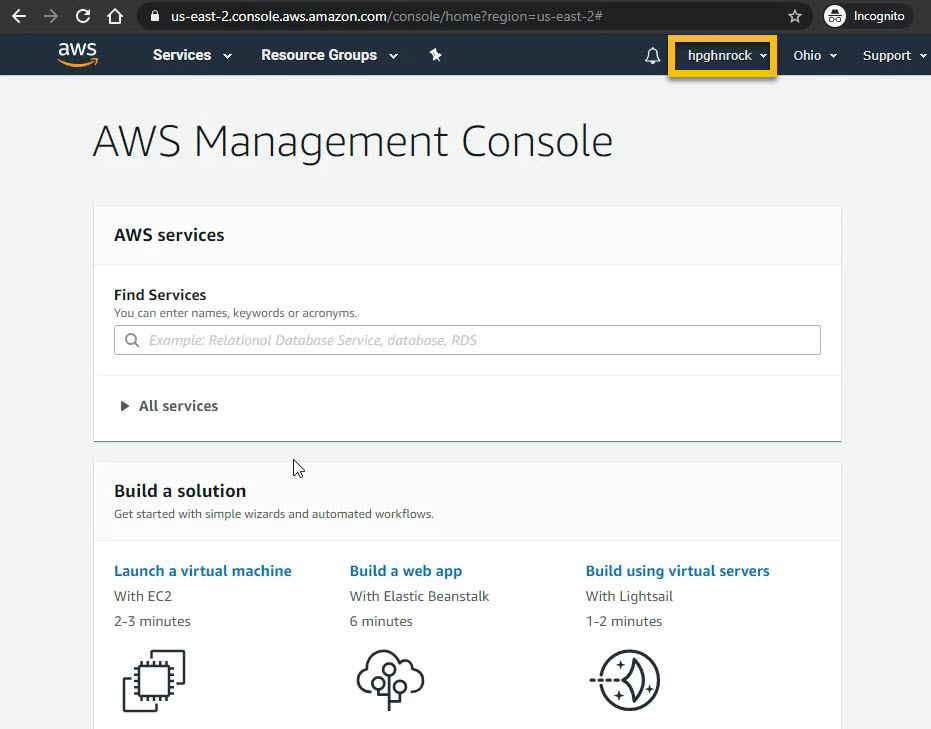
Task: Click the browser forward arrow
Action: (x=51, y=16)
